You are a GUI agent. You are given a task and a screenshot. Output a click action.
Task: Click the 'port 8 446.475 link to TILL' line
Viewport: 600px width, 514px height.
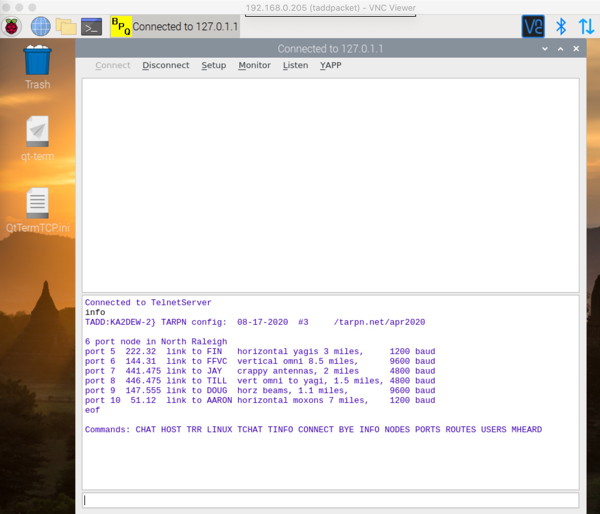(260, 380)
